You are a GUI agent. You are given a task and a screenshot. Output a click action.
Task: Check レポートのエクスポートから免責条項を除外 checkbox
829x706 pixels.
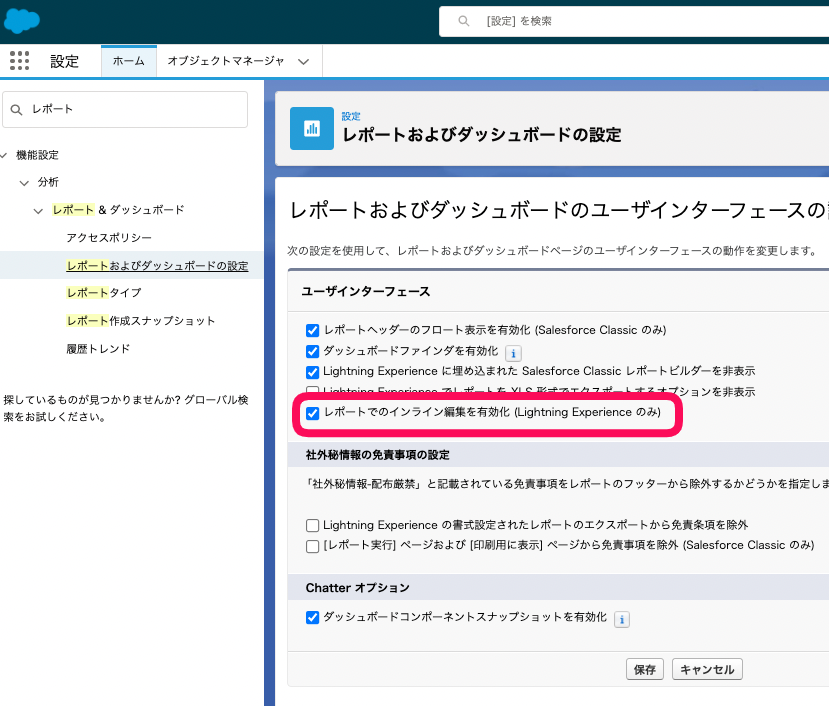pos(312,525)
